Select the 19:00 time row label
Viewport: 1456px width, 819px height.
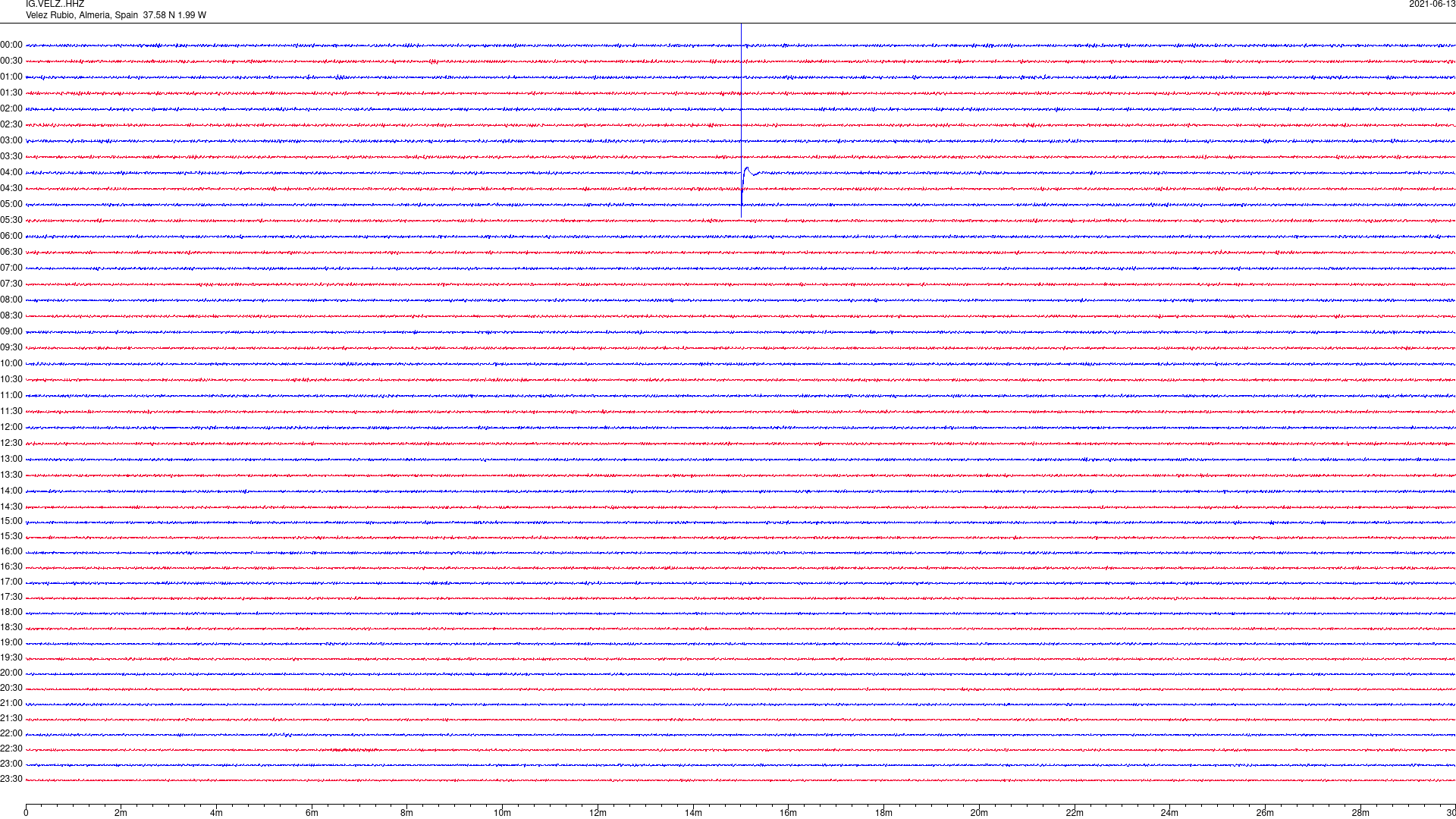[x=11, y=642]
